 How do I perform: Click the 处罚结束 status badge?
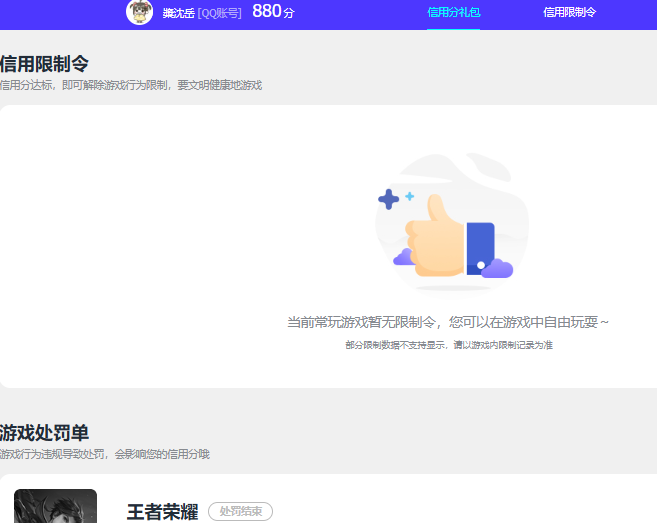[x=241, y=511]
